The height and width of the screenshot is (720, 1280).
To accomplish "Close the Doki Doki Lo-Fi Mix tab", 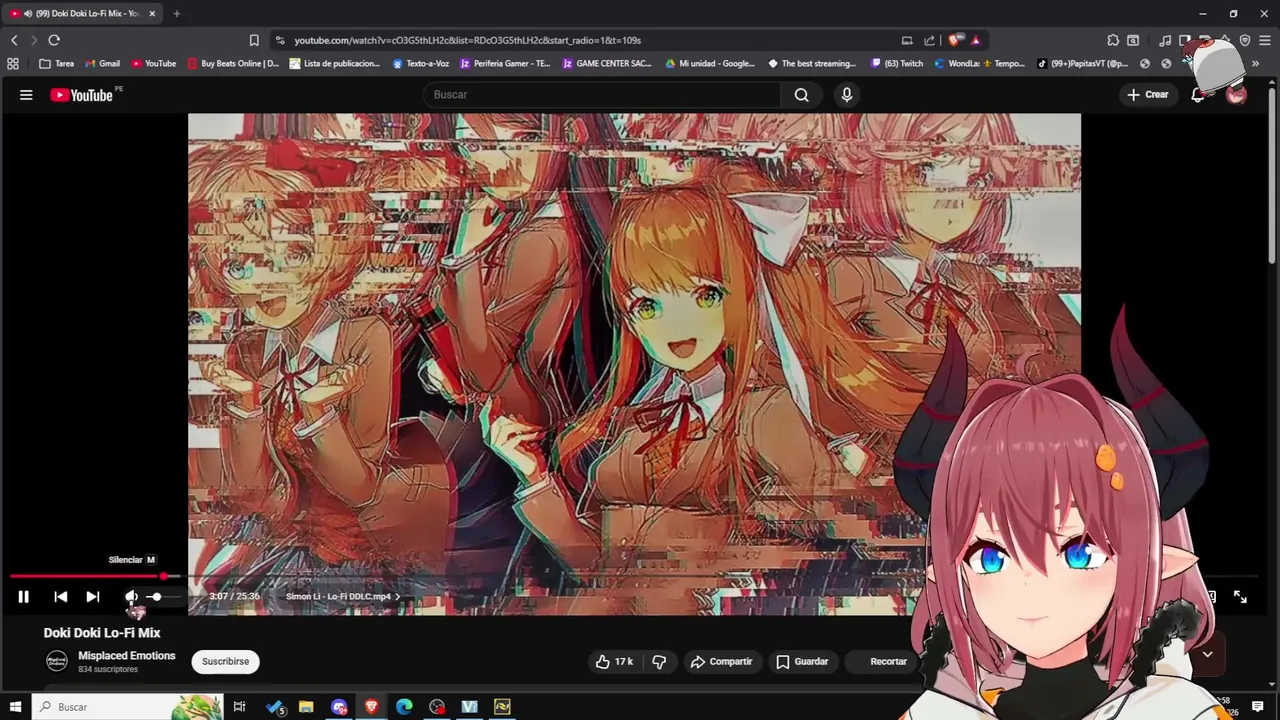I will coord(152,13).
